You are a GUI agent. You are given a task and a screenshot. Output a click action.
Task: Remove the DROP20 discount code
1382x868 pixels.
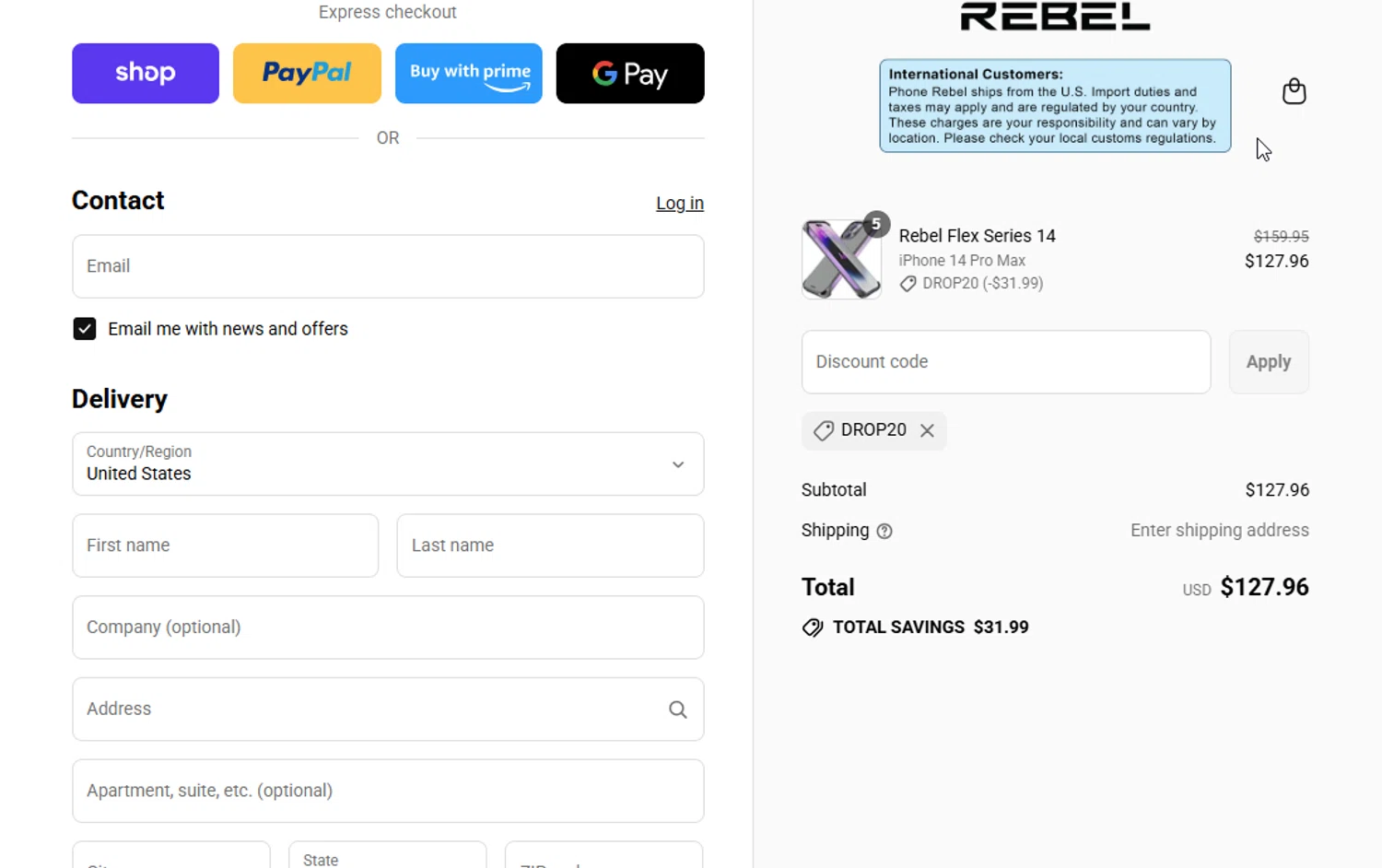927,430
